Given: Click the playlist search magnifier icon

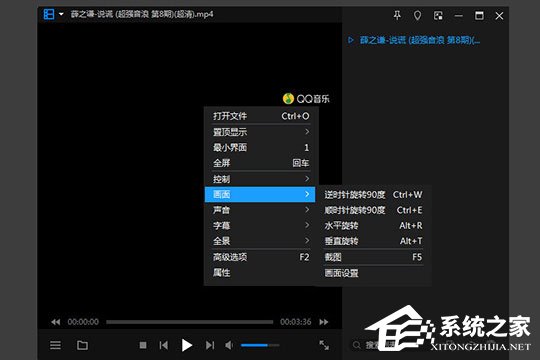Looking at the screenshot, I should [357, 345].
